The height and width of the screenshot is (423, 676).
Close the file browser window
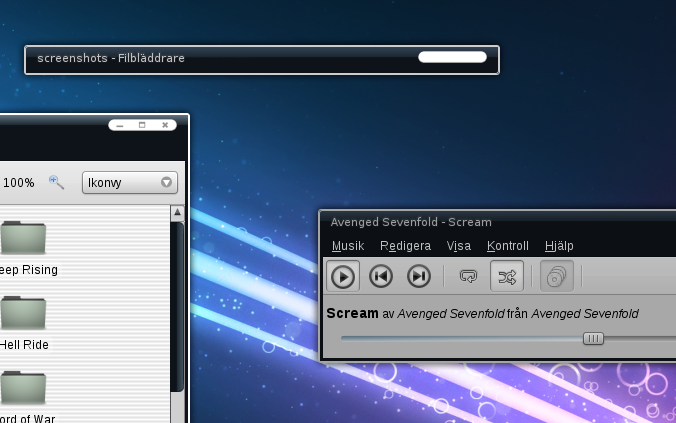point(165,125)
